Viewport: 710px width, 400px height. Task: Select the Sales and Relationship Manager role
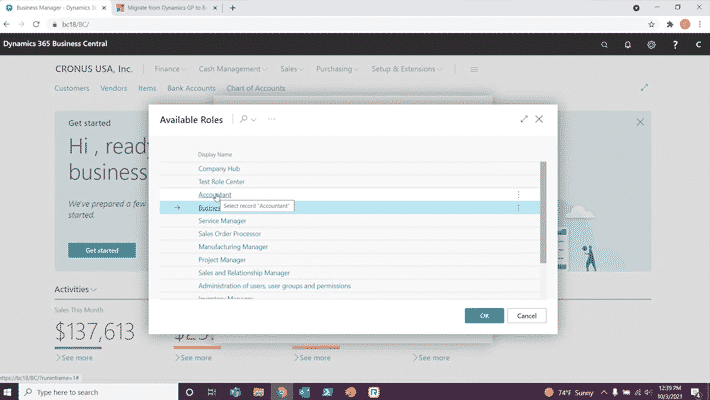tap(244, 273)
